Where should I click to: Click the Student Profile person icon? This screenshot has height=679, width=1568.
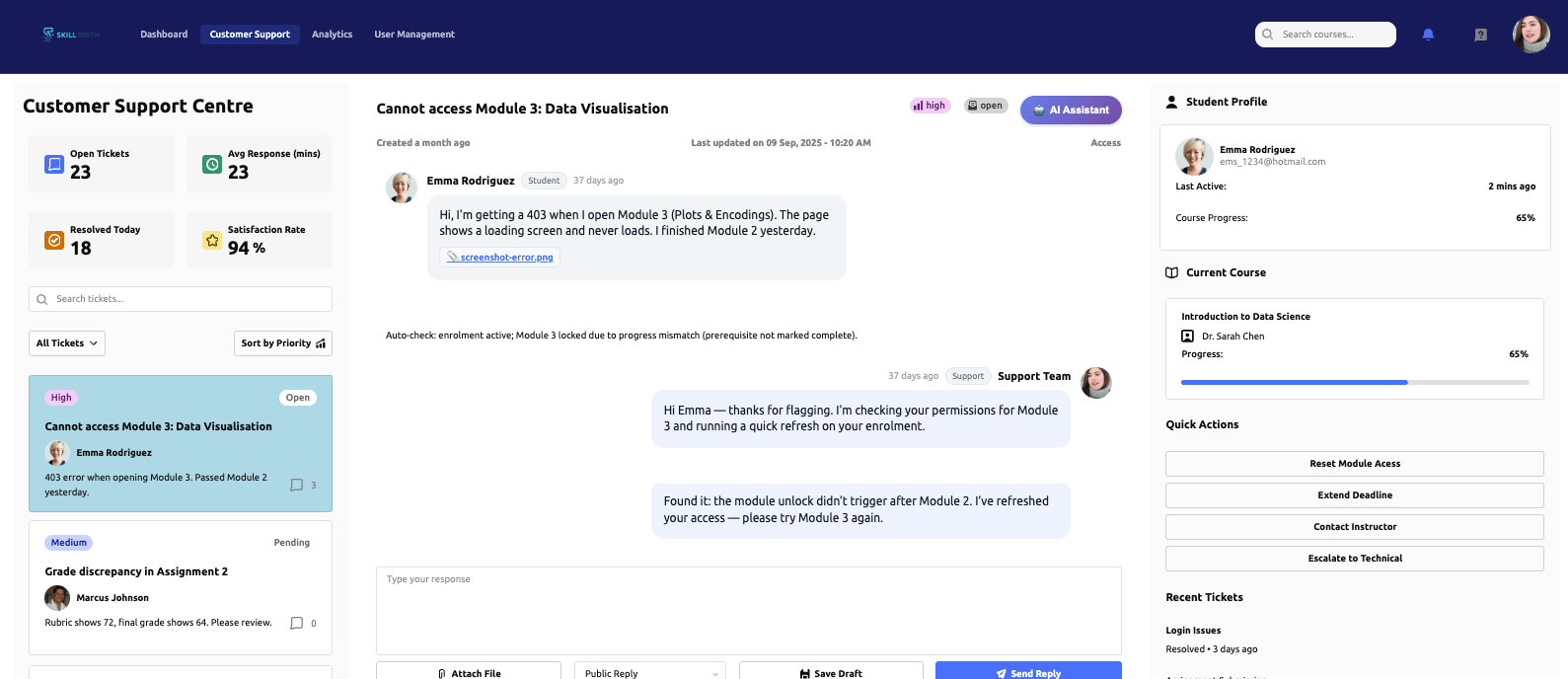tap(1171, 102)
